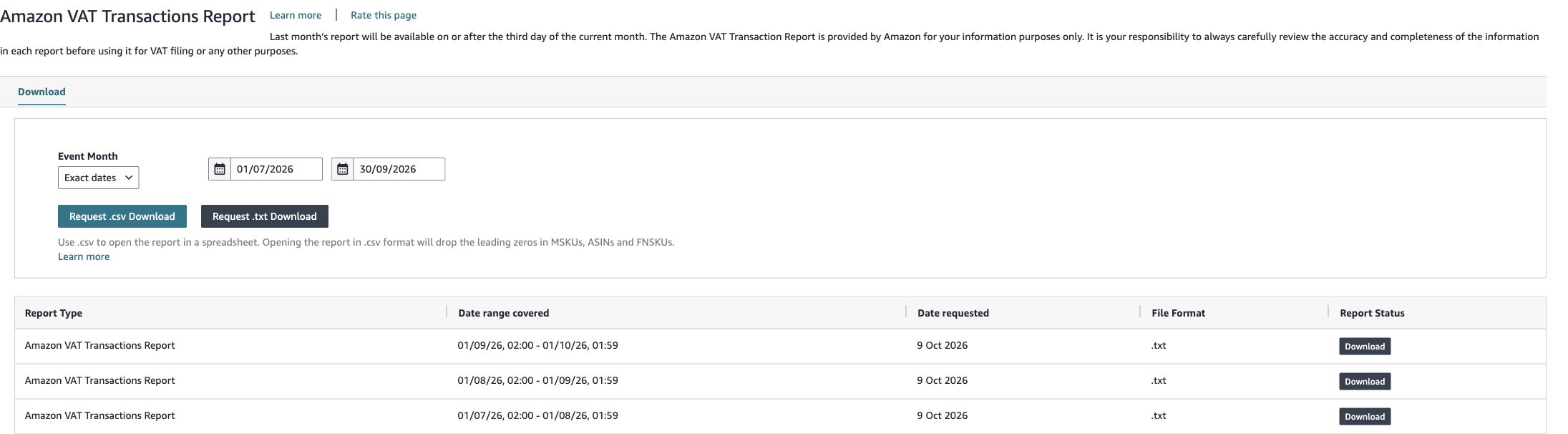Click the Date requested column header
The height and width of the screenshot is (434, 1568).
pos(953,313)
